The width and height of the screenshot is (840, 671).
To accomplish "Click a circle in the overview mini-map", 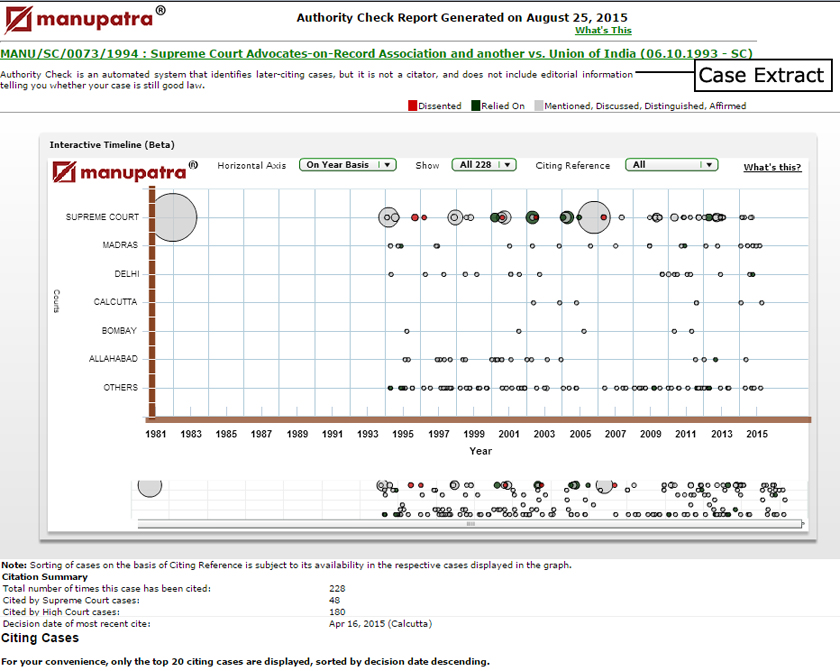I will coord(150,487).
